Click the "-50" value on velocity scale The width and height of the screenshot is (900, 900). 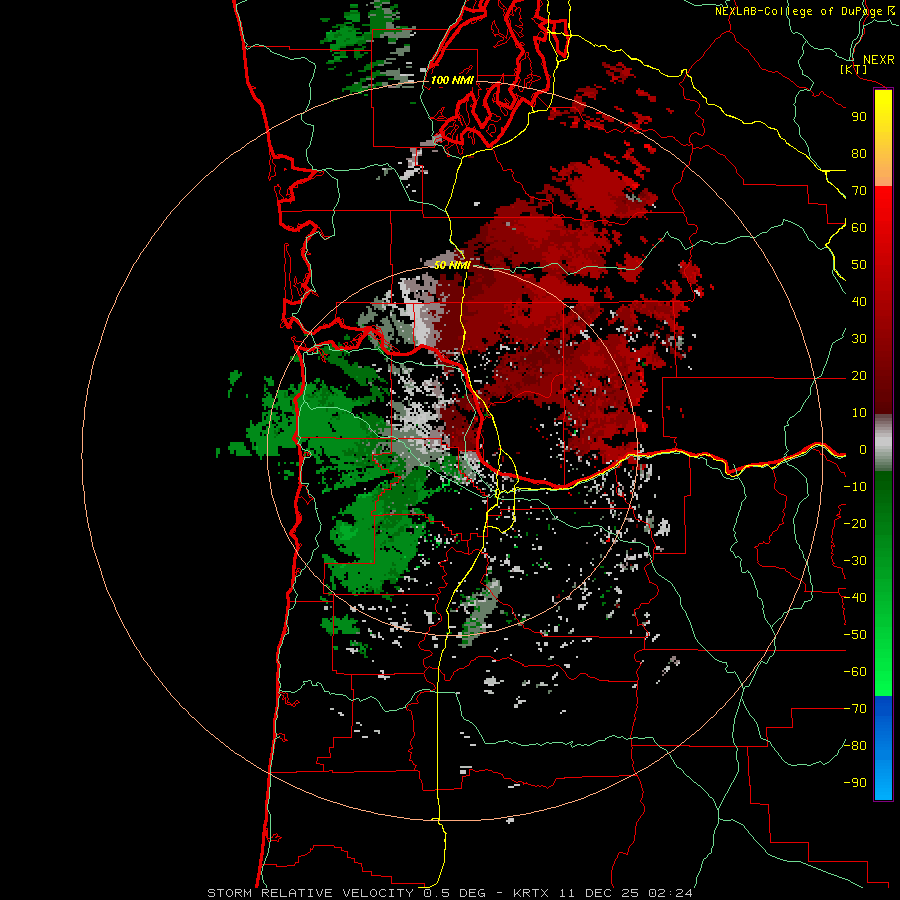click(855, 635)
